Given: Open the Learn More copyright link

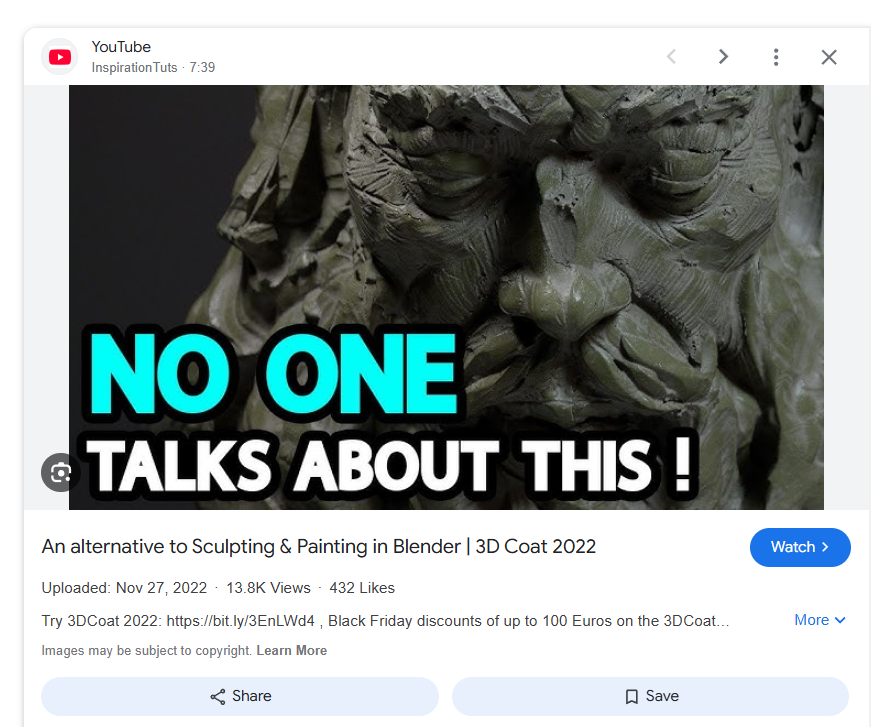Looking at the screenshot, I should coord(292,650).
